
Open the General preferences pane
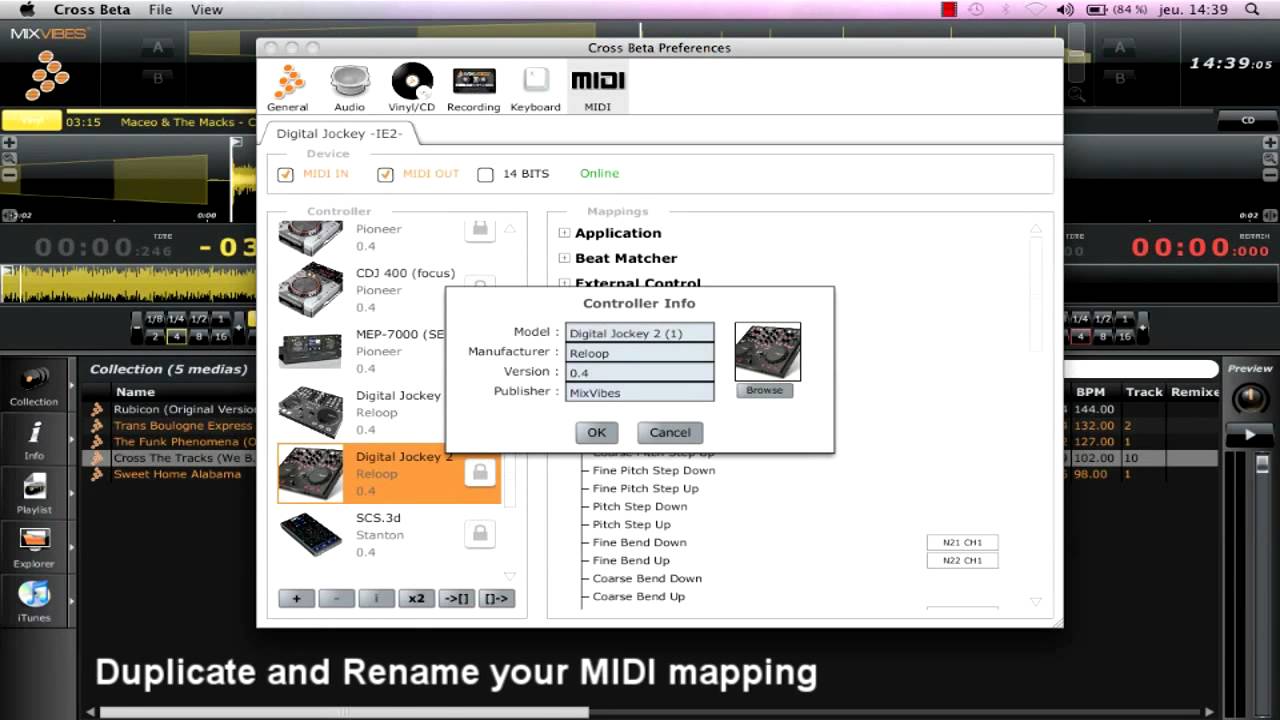coord(288,88)
